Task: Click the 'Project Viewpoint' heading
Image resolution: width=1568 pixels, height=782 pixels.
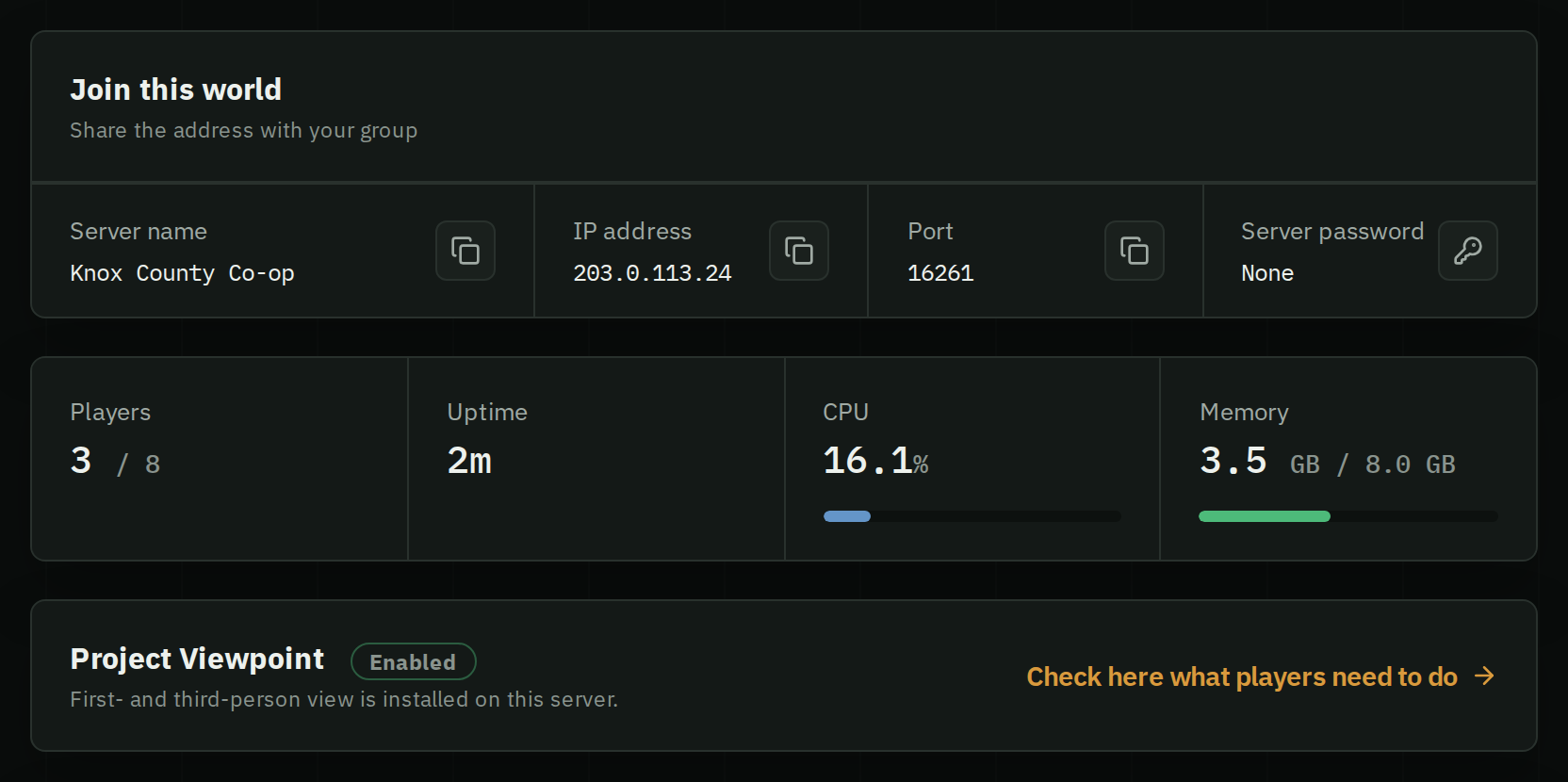Action: [197, 659]
